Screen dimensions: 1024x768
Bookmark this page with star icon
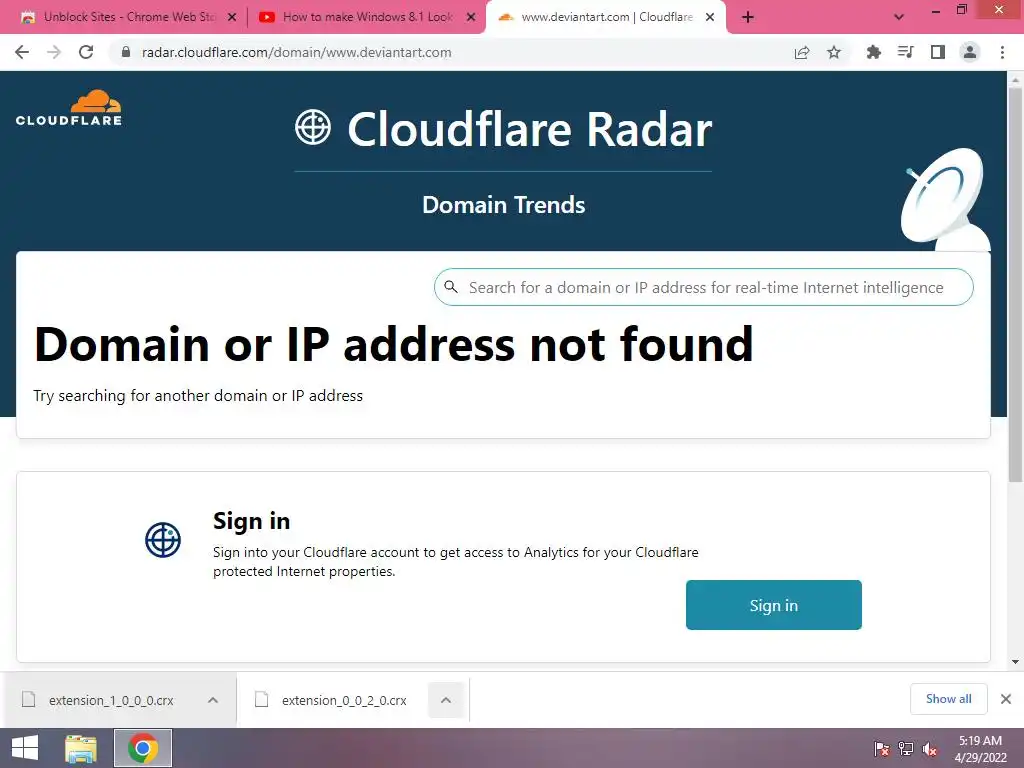[x=834, y=52]
